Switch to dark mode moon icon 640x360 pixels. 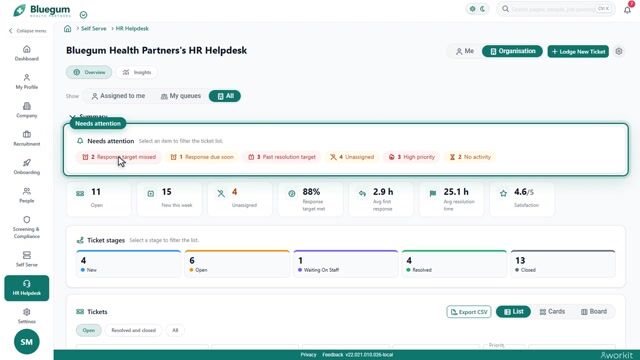point(482,9)
